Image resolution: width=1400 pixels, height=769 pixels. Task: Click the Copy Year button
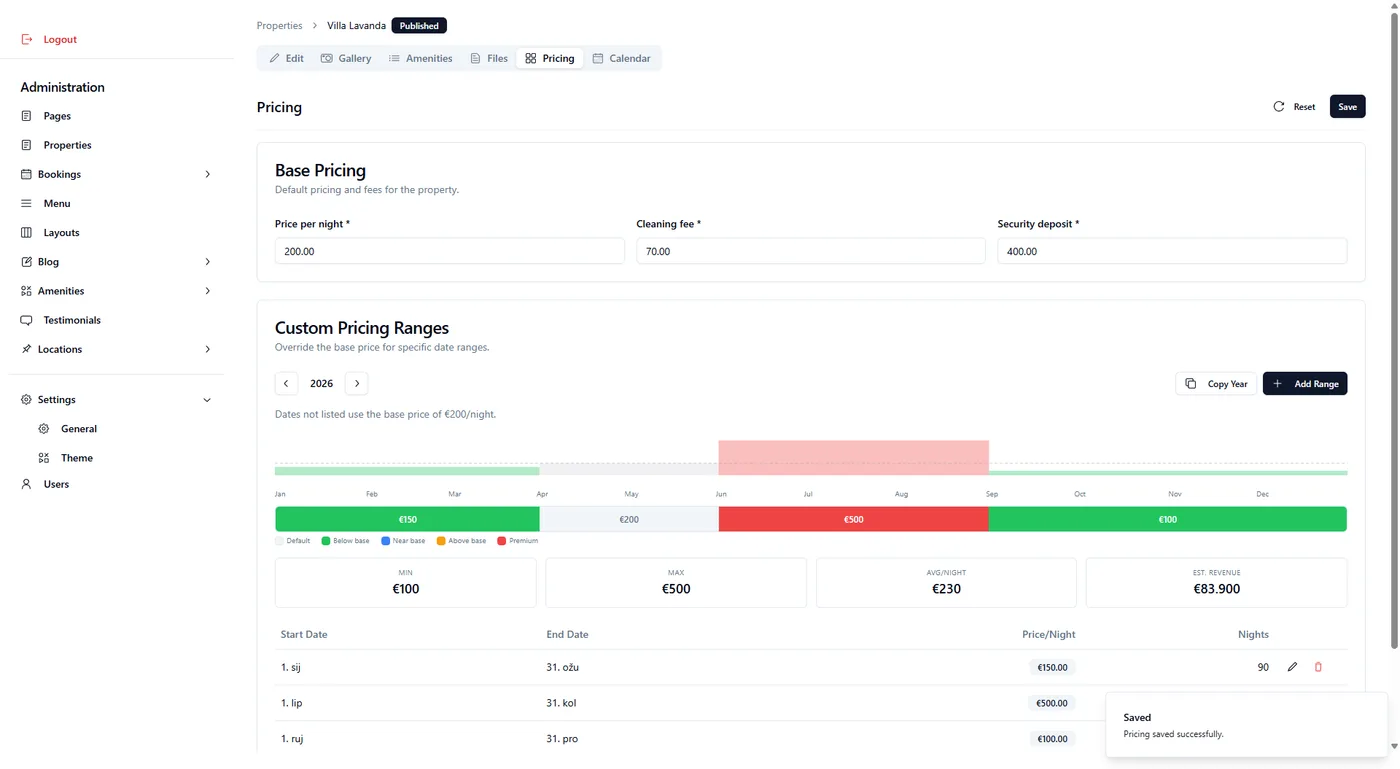click(x=1216, y=384)
